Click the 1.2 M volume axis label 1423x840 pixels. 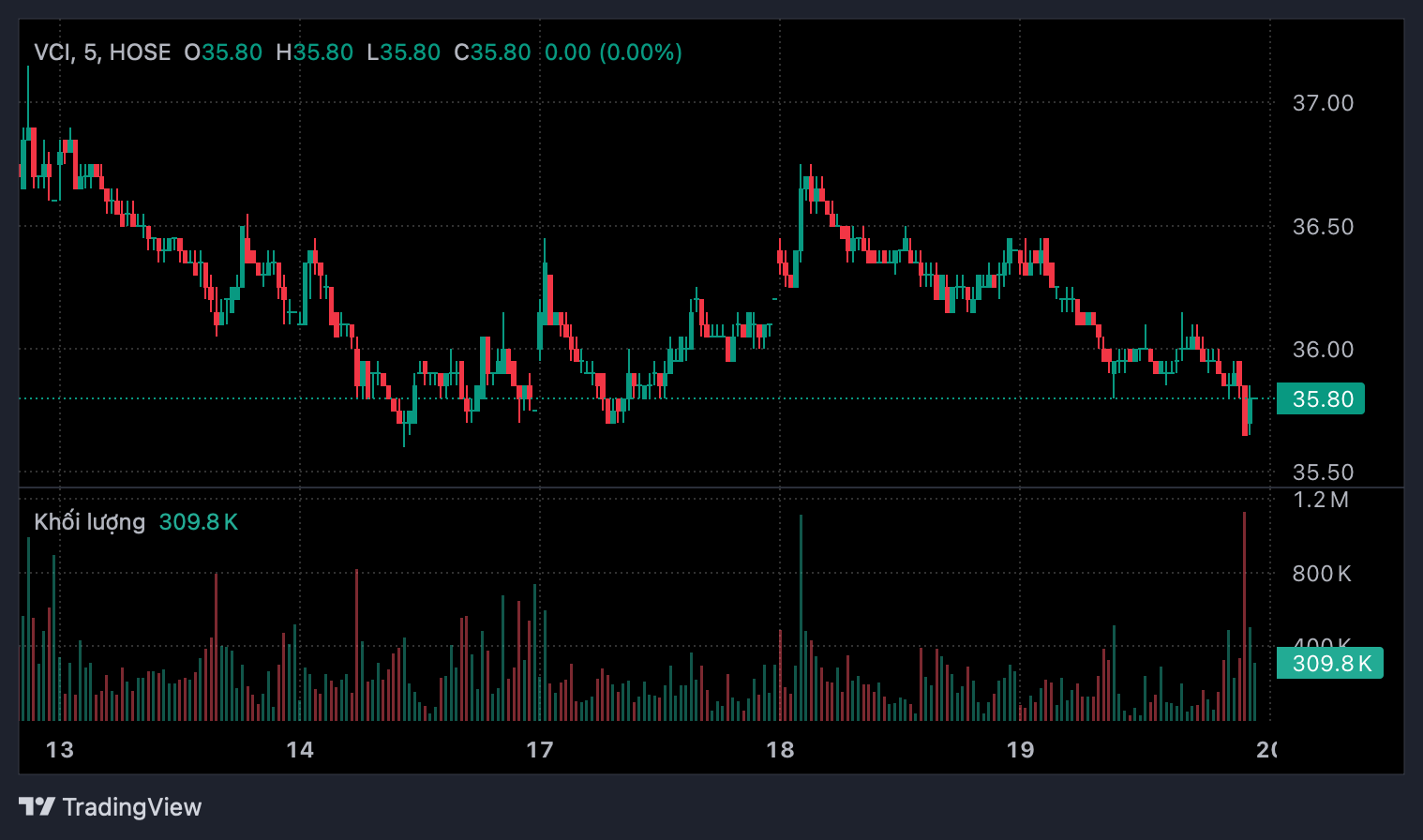click(x=1321, y=501)
